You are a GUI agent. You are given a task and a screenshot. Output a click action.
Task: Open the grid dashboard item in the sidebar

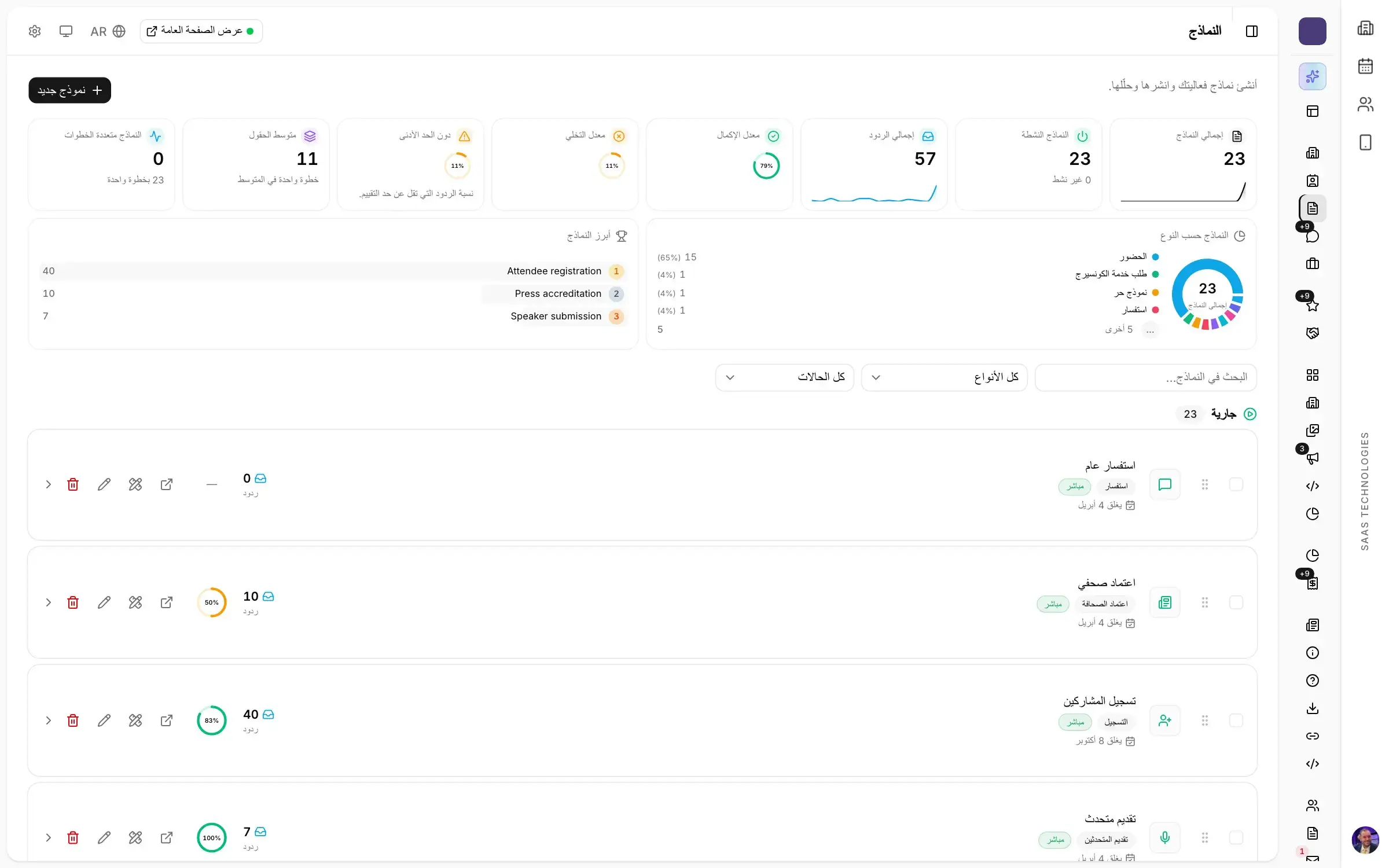pos(1313,375)
